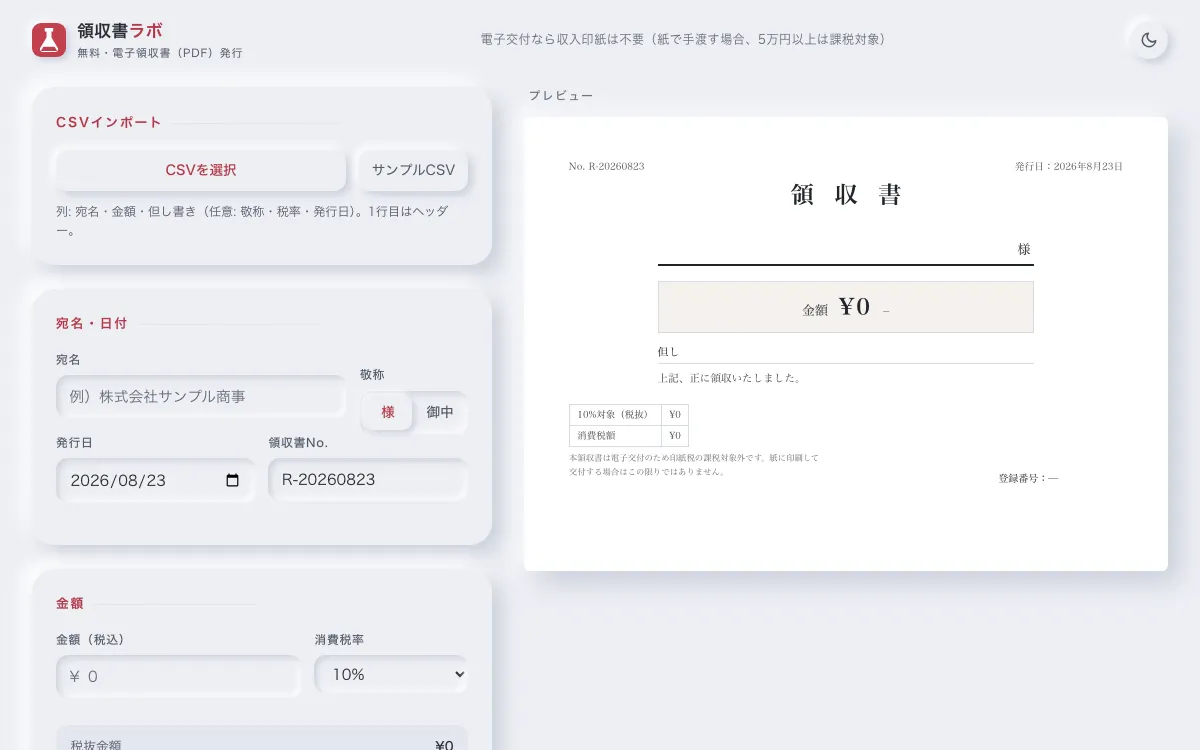The image size is (1200, 750).
Task: Click the 領収書No. input field
Action: tap(368, 479)
